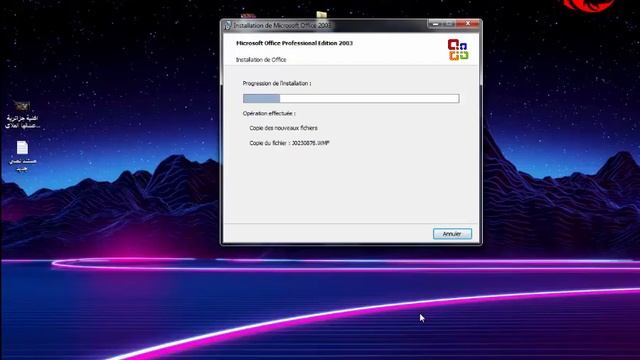Click the 'Copie des nouveaux fichiers' text
The height and width of the screenshot is (360, 640).
click(x=283, y=128)
